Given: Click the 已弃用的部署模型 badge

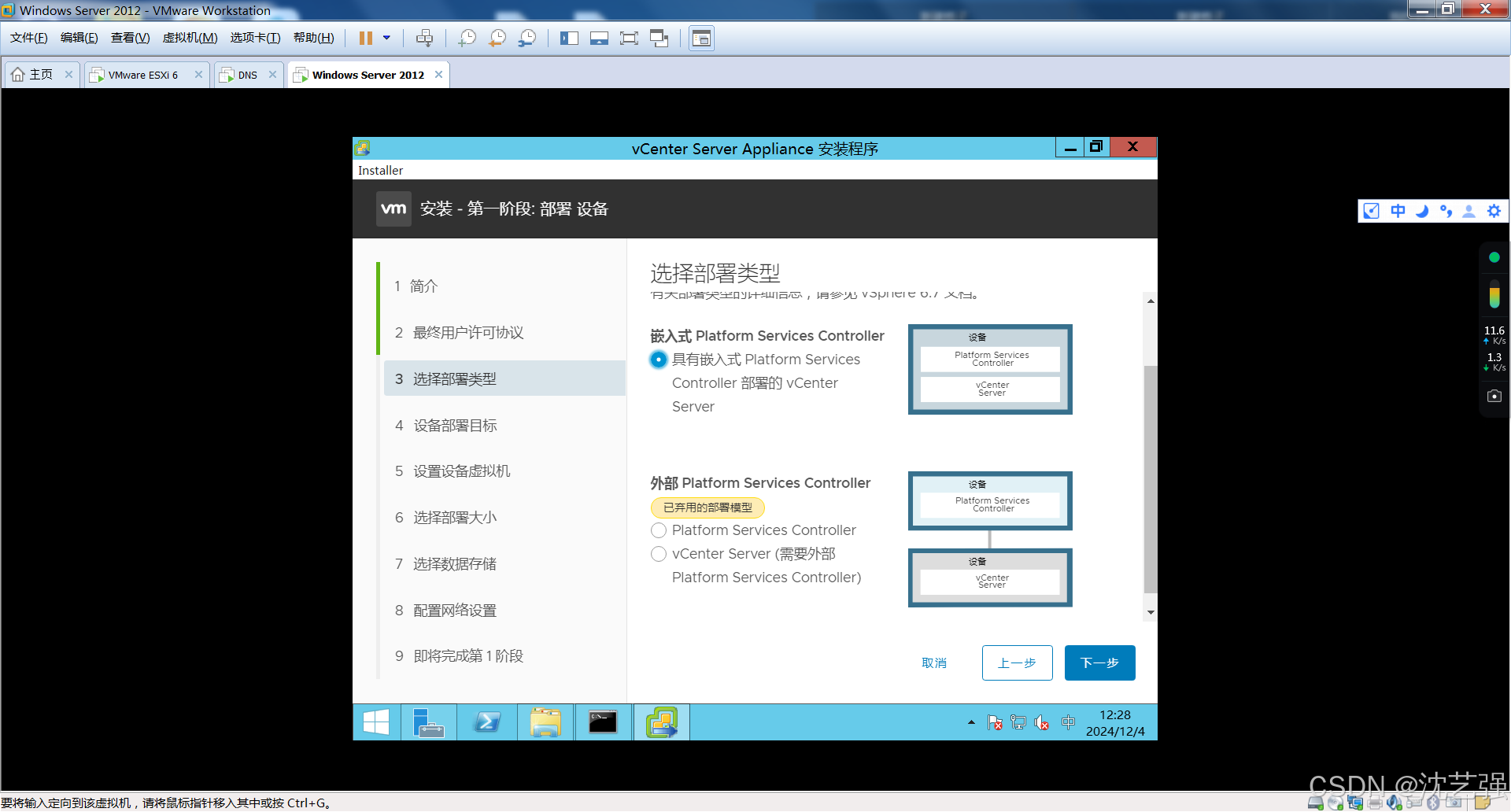Looking at the screenshot, I should [x=707, y=507].
